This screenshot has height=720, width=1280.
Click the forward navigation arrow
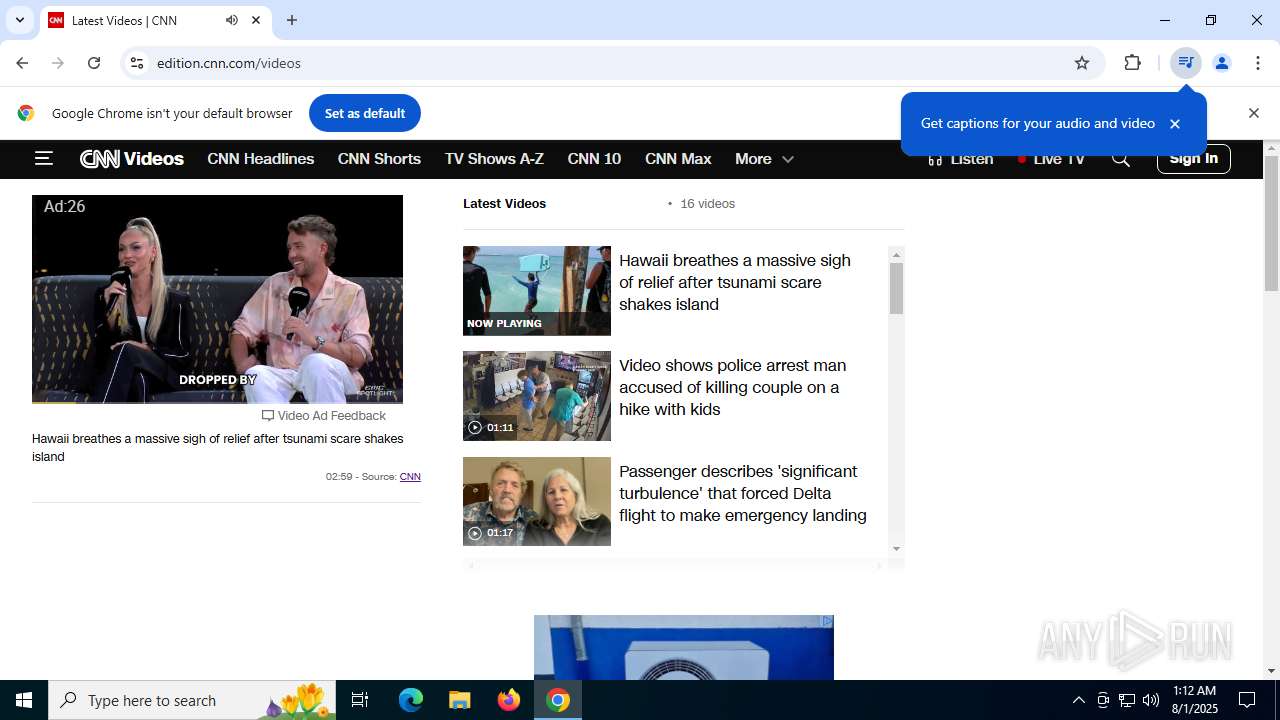pos(58,63)
